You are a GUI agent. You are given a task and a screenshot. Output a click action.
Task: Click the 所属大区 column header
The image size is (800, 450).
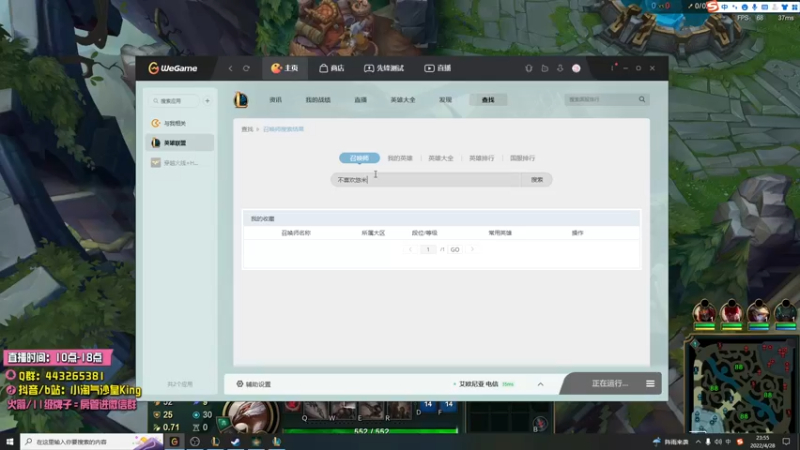tap(373, 233)
